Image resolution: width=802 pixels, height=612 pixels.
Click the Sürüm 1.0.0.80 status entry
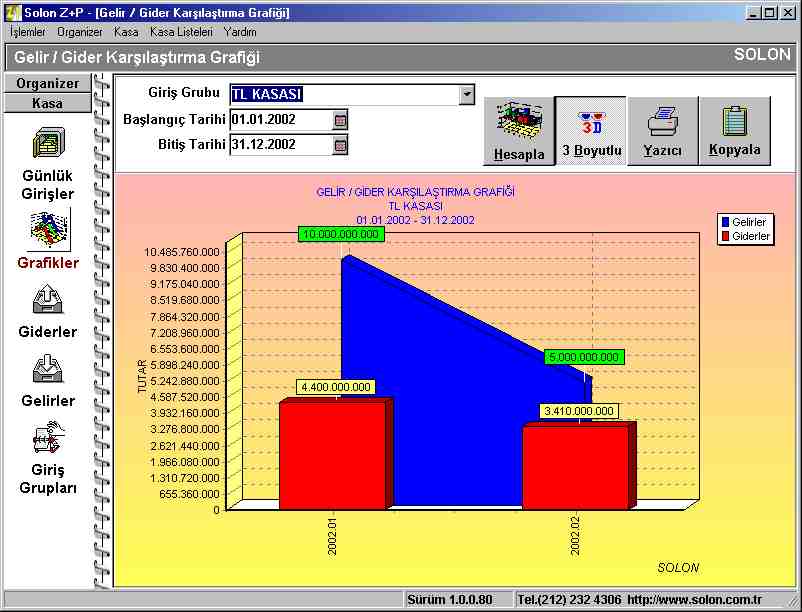pos(450,599)
